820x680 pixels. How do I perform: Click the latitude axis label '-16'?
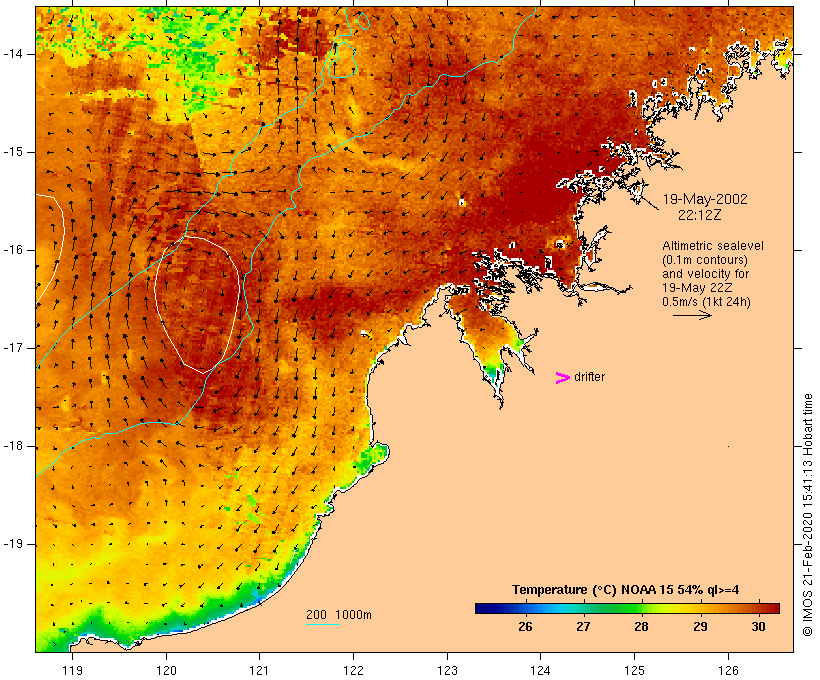[x=13, y=250]
